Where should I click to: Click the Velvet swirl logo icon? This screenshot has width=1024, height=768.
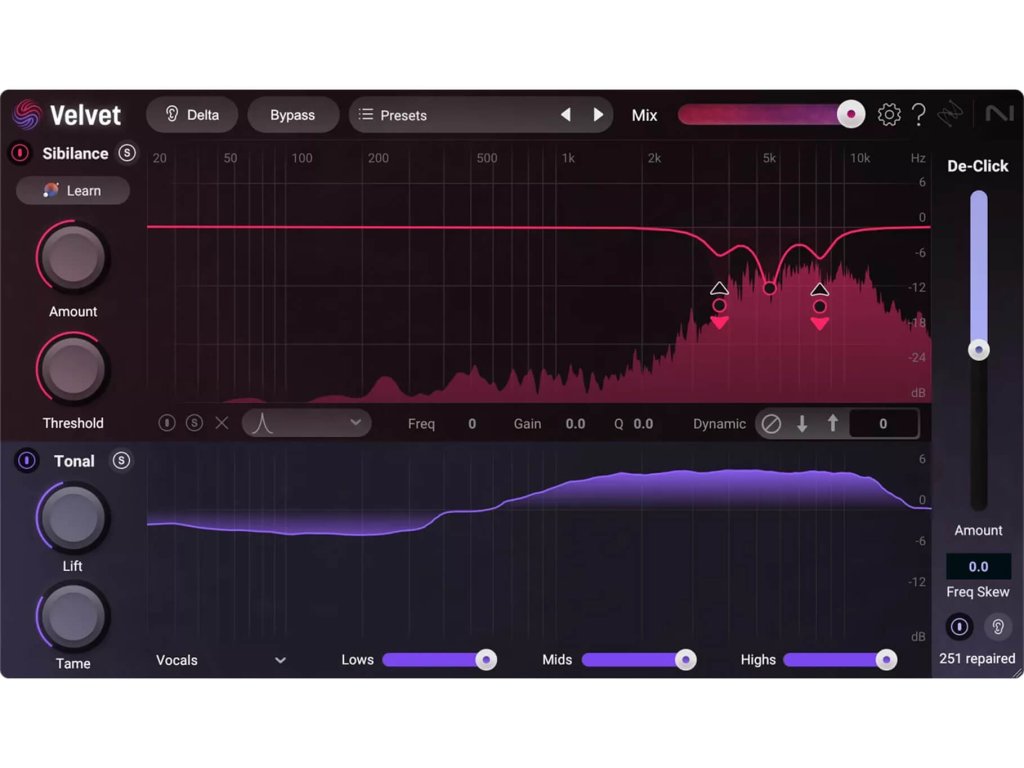point(27,115)
